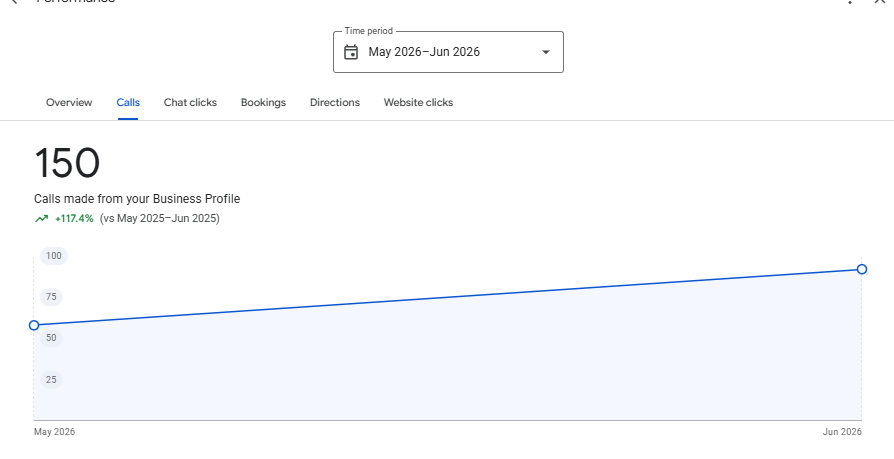
Task: Click the 25 axis label
Action: tap(51, 380)
